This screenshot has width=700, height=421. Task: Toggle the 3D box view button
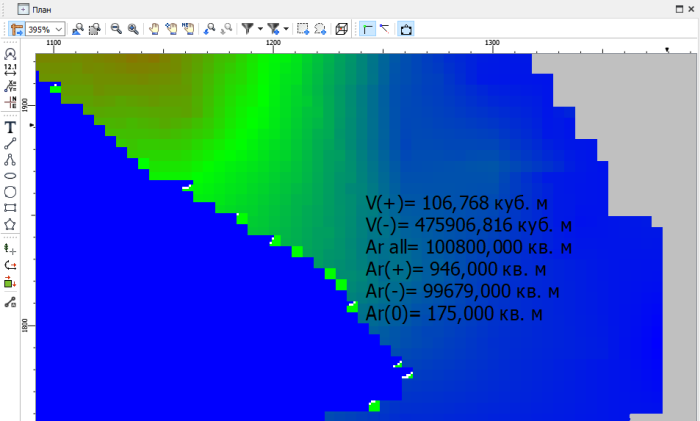[342, 30]
